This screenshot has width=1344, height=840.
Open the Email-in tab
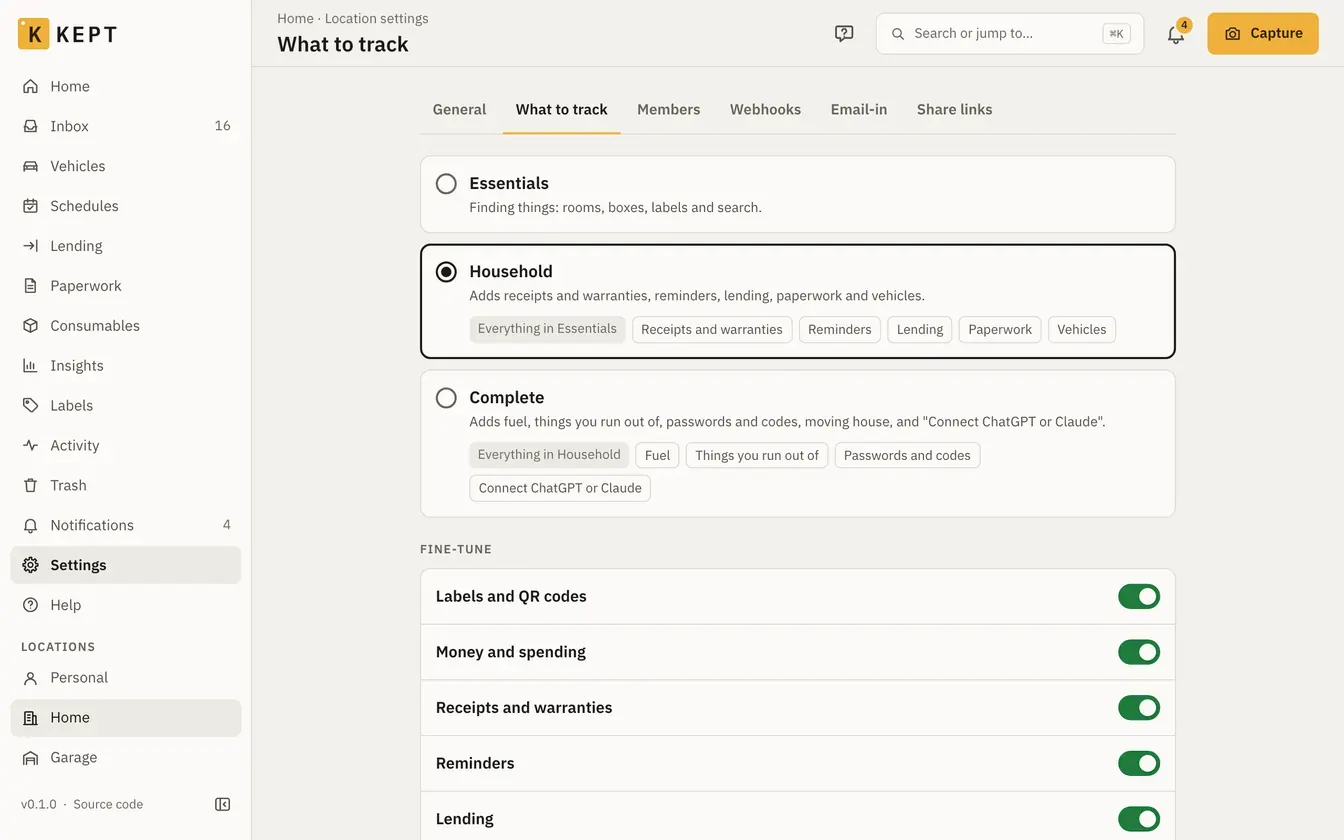point(859,110)
